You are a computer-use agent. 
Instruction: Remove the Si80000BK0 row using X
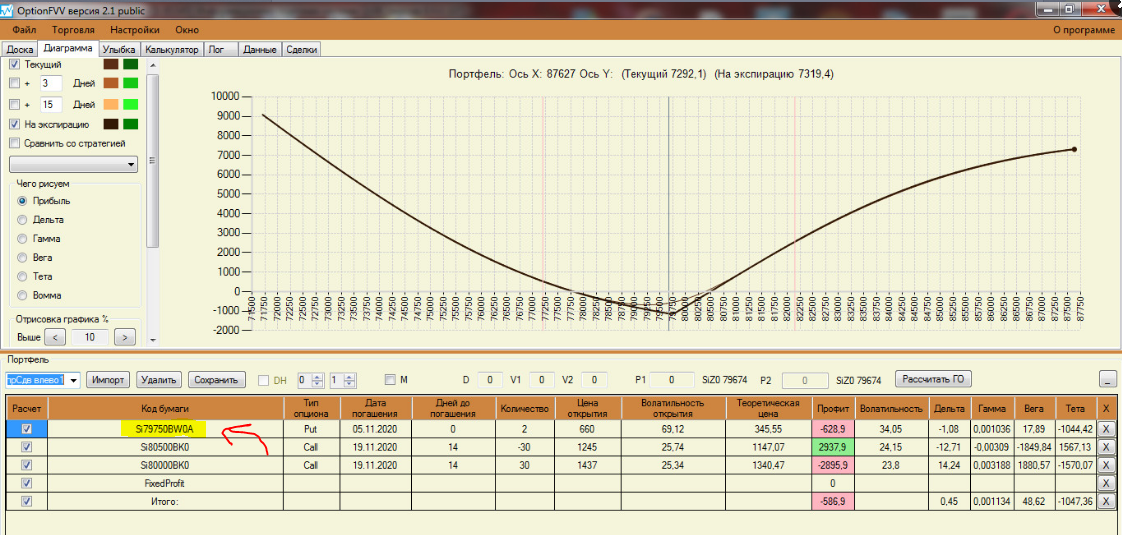pyautogui.click(x=1106, y=466)
